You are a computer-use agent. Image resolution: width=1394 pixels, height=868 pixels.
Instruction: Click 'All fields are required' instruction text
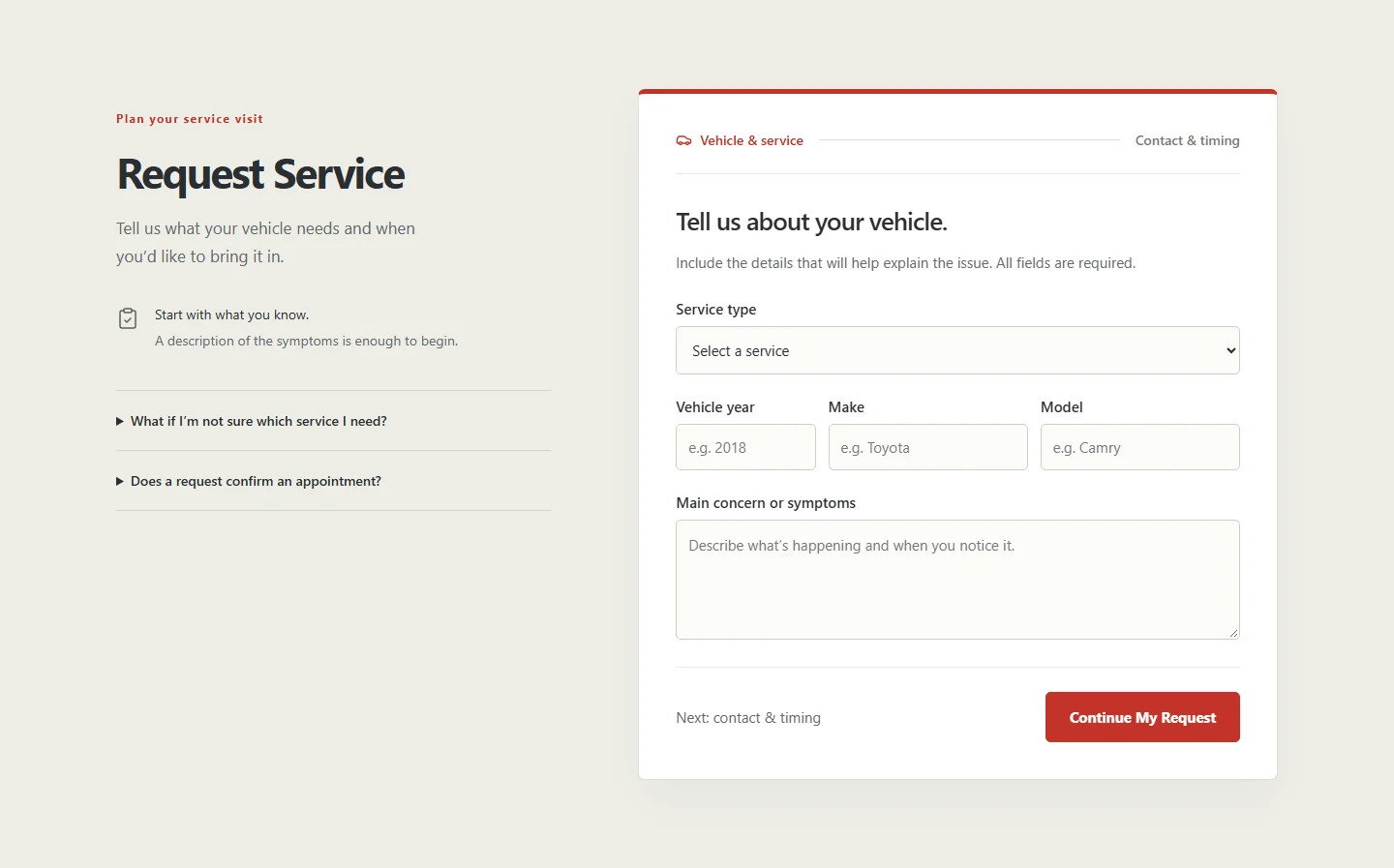pyautogui.click(x=1066, y=263)
